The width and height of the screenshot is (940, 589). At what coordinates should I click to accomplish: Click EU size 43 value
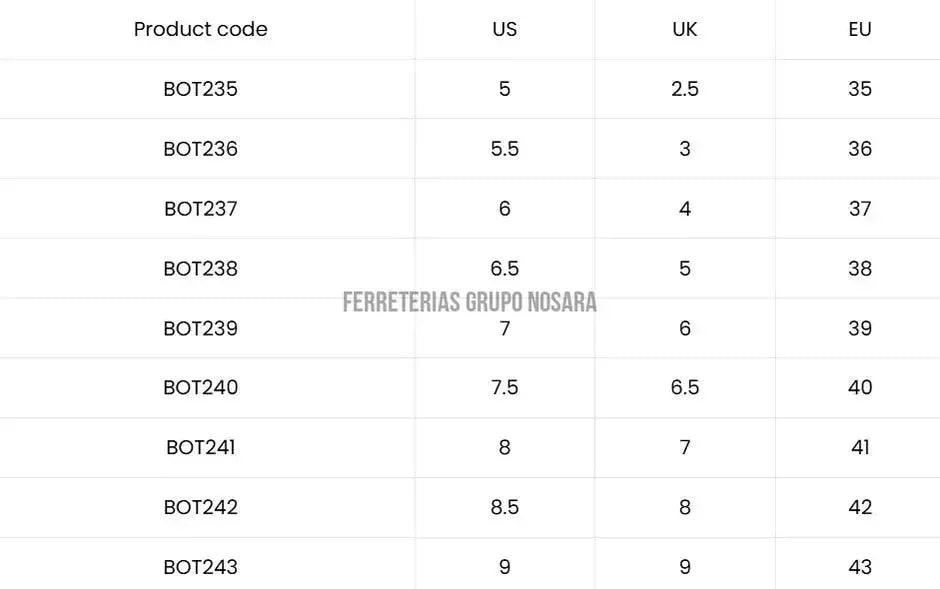click(x=860, y=567)
